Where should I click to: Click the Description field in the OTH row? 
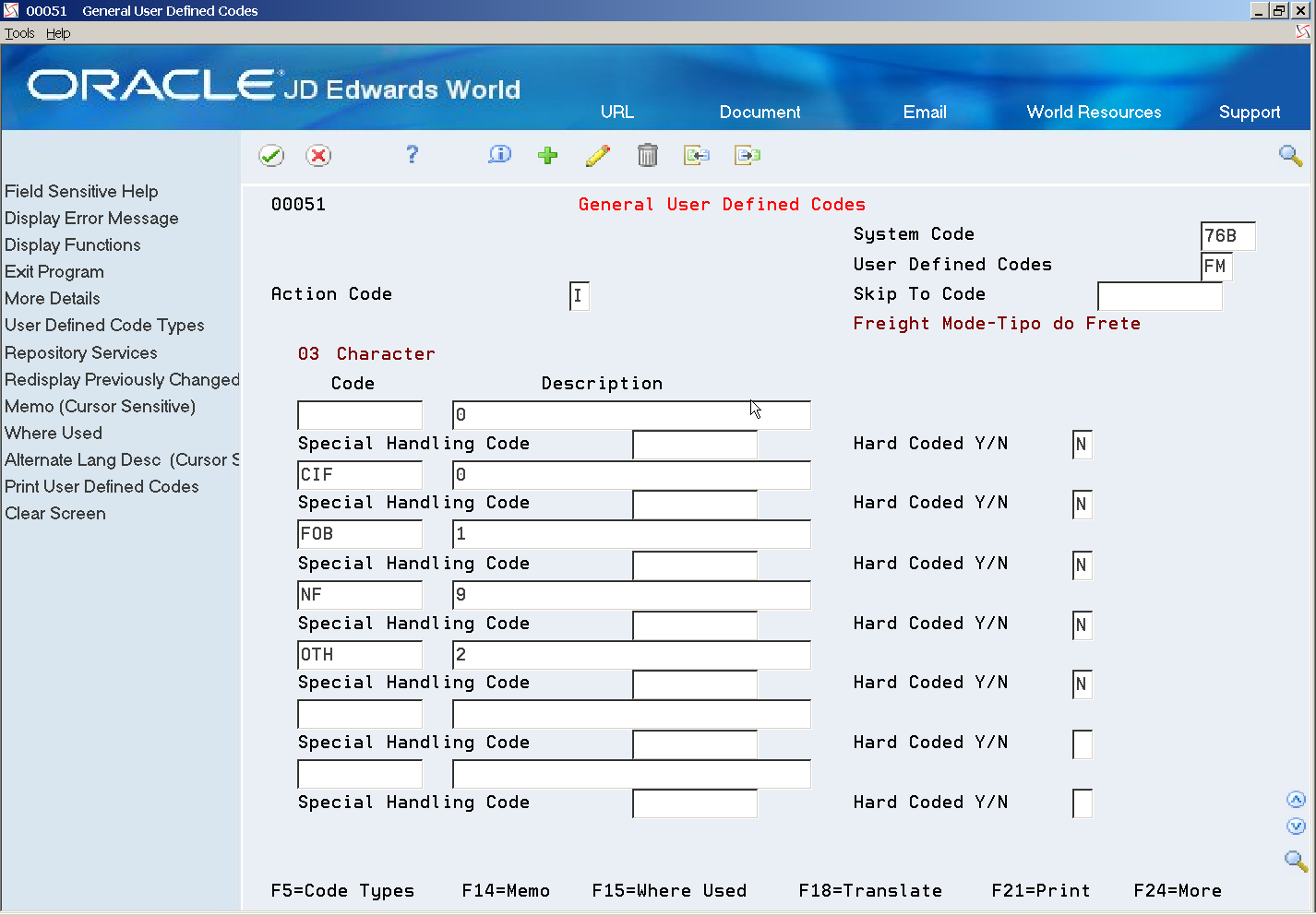coord(631,654)
